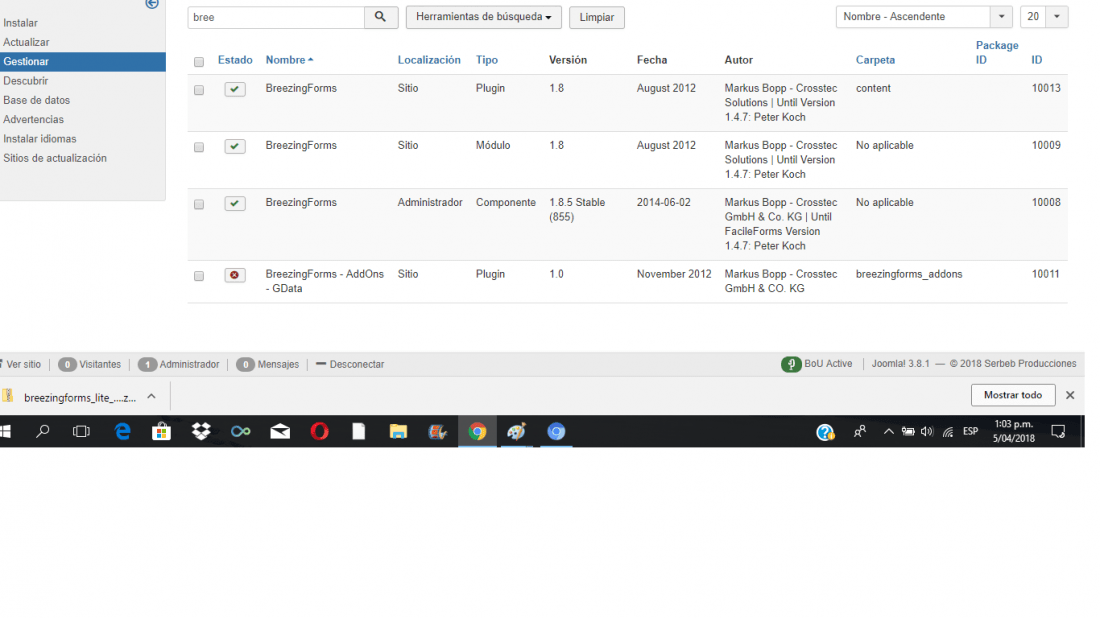Screen dimensions: 1100x618
Task: Open volume control in system tray
Action: pyautogui.click(x=927, y=431)
